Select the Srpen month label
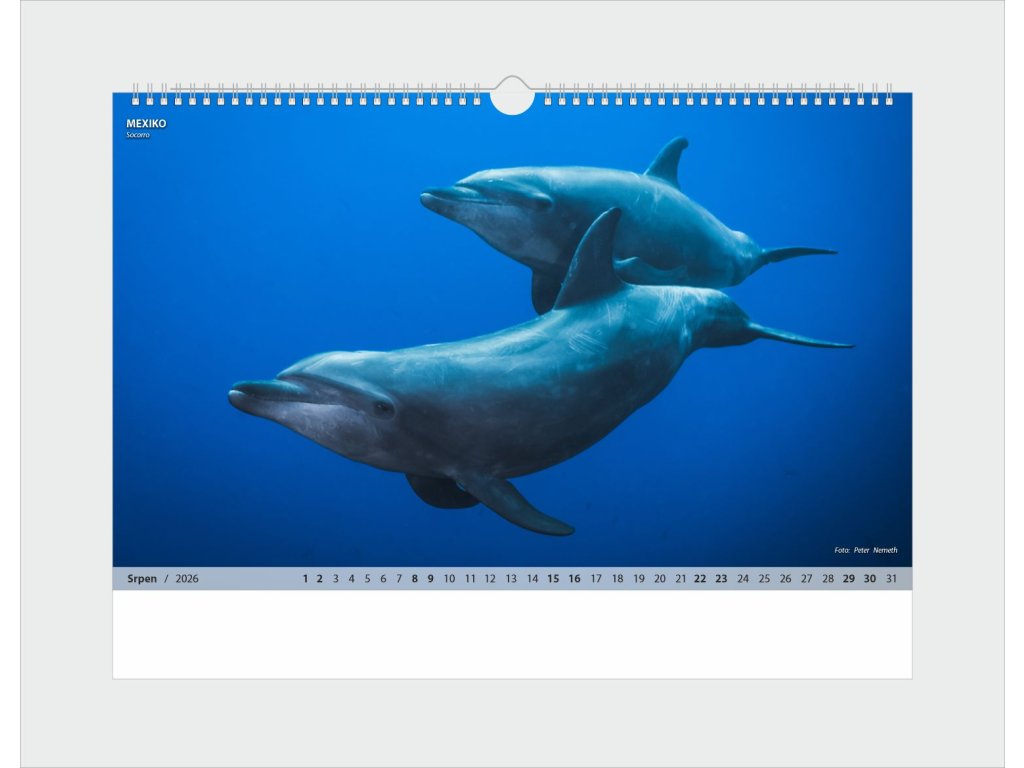 pos(142,579)
